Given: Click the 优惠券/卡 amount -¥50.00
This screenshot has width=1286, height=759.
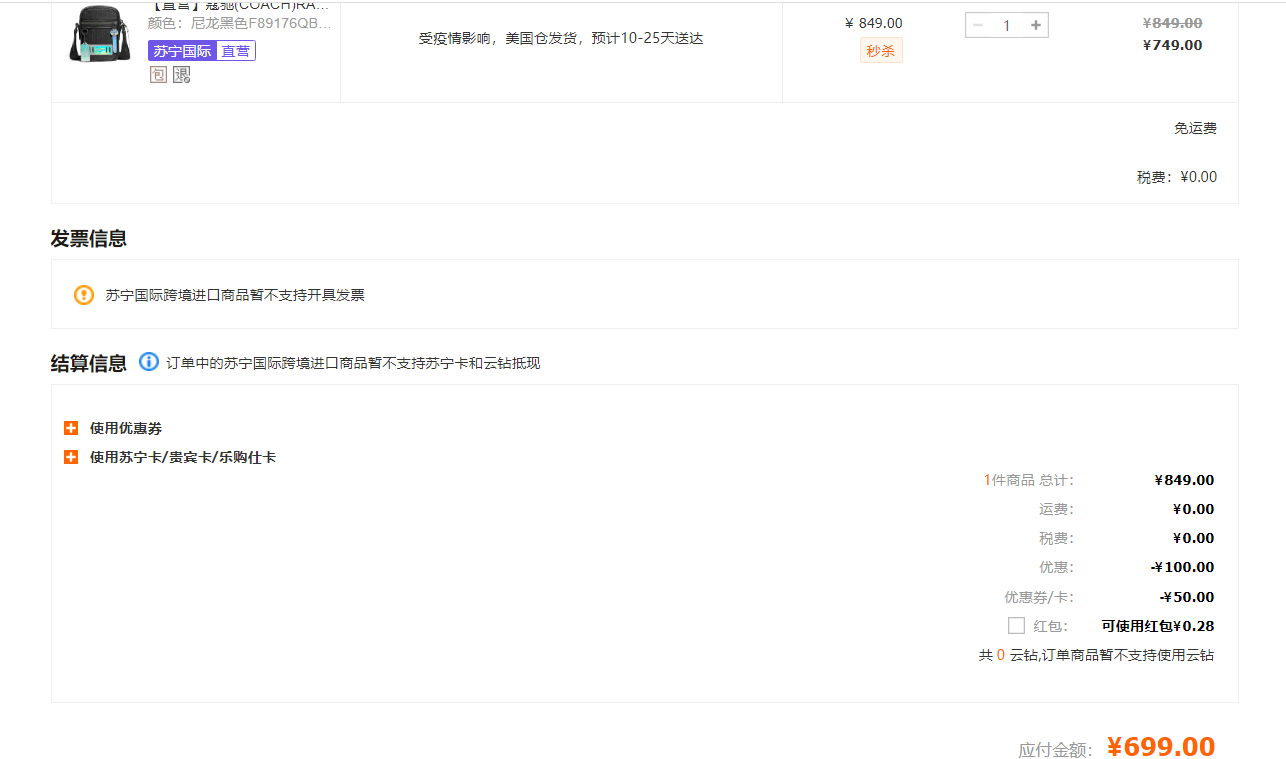Looking at the screenshot, I should (x=1187, y=597).
